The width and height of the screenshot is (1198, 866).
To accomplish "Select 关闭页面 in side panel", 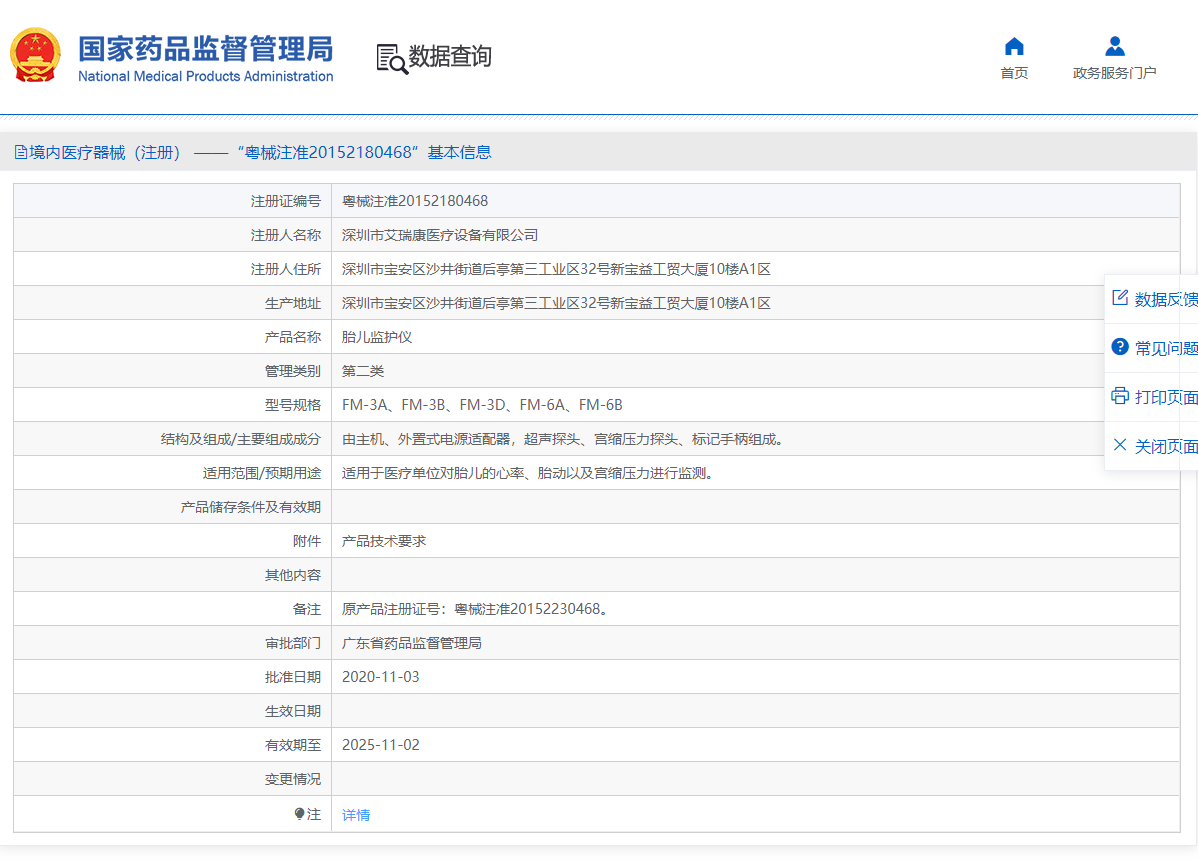I will 1166,446.
